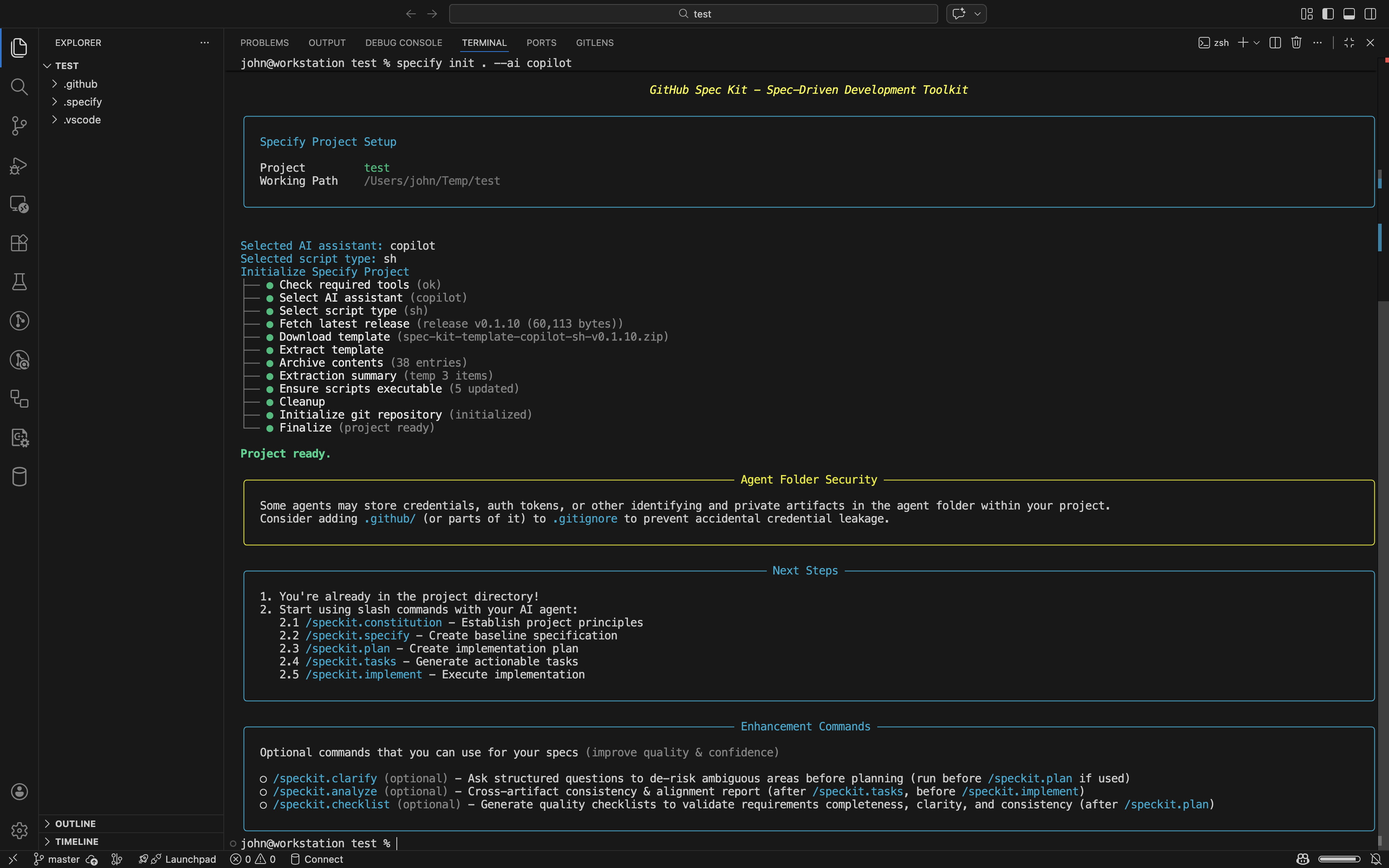
Task: Open the Testing flask view
Action: point(19,282)
